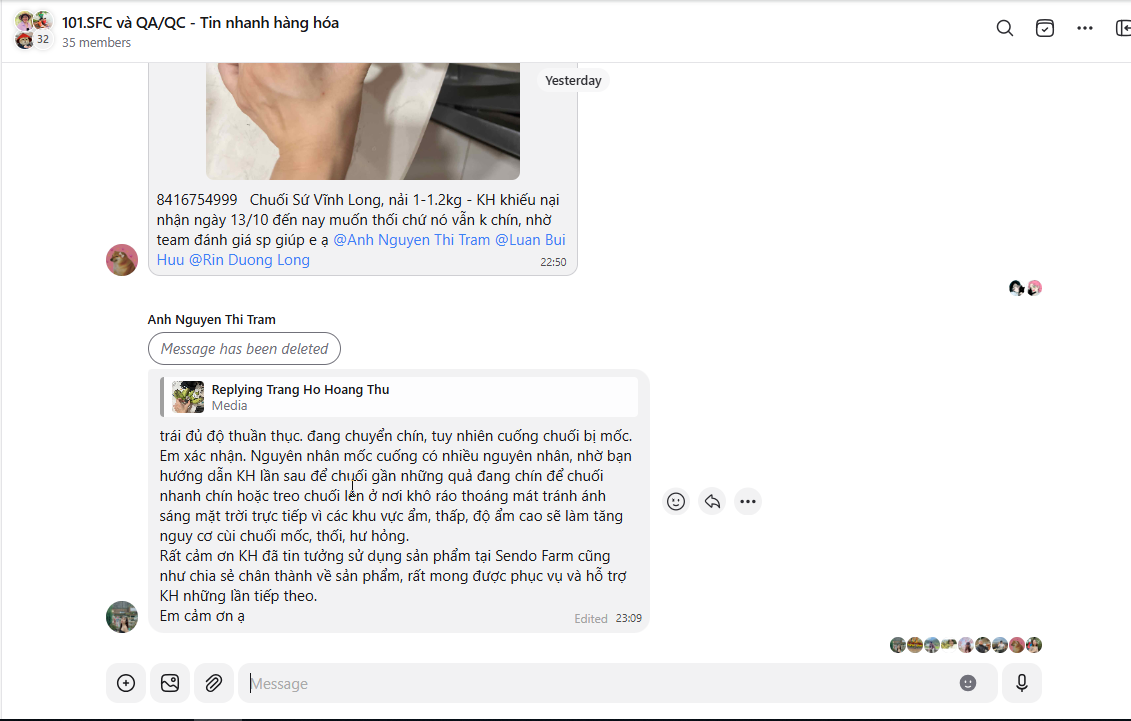Reply to the message with the arrow icon
The width and height of the screenshot is (1131, 721).
712,502
